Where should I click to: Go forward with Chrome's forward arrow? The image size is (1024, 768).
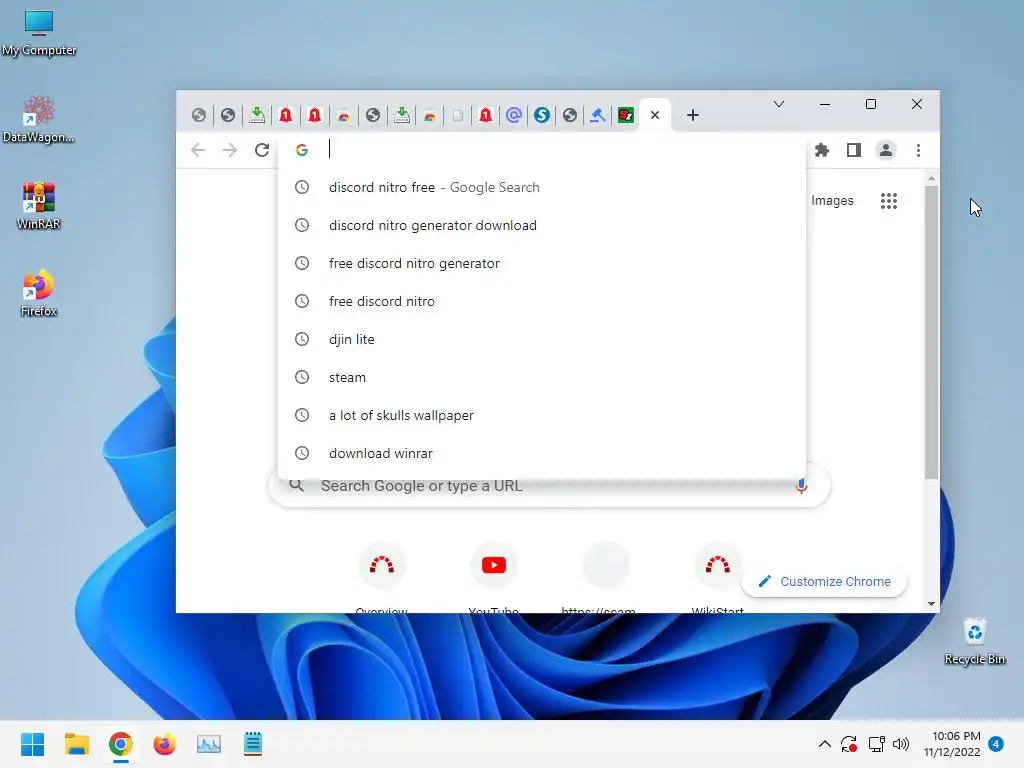click(230, 150)
